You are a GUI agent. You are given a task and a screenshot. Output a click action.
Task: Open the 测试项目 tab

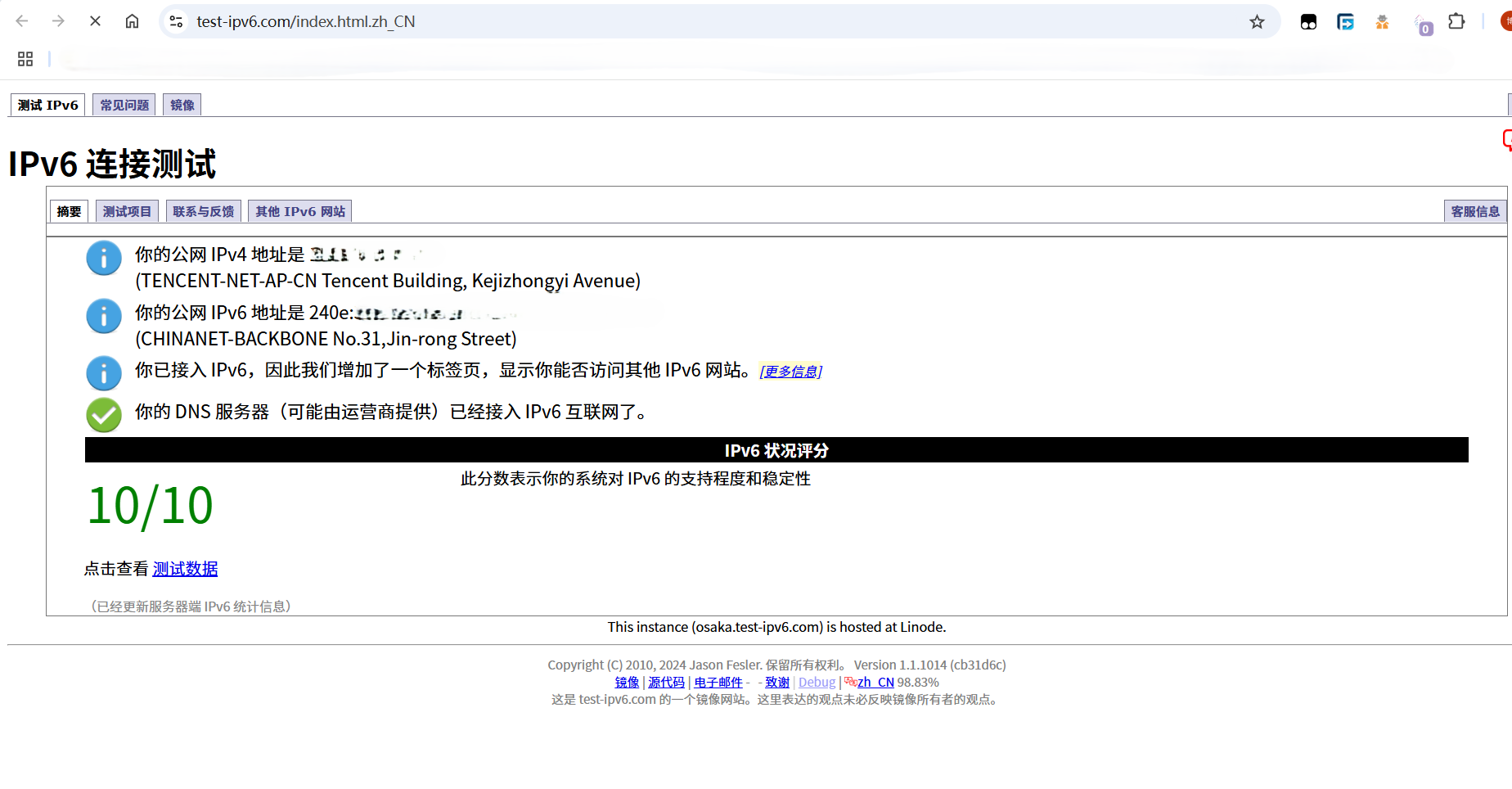tap(127, 211)
